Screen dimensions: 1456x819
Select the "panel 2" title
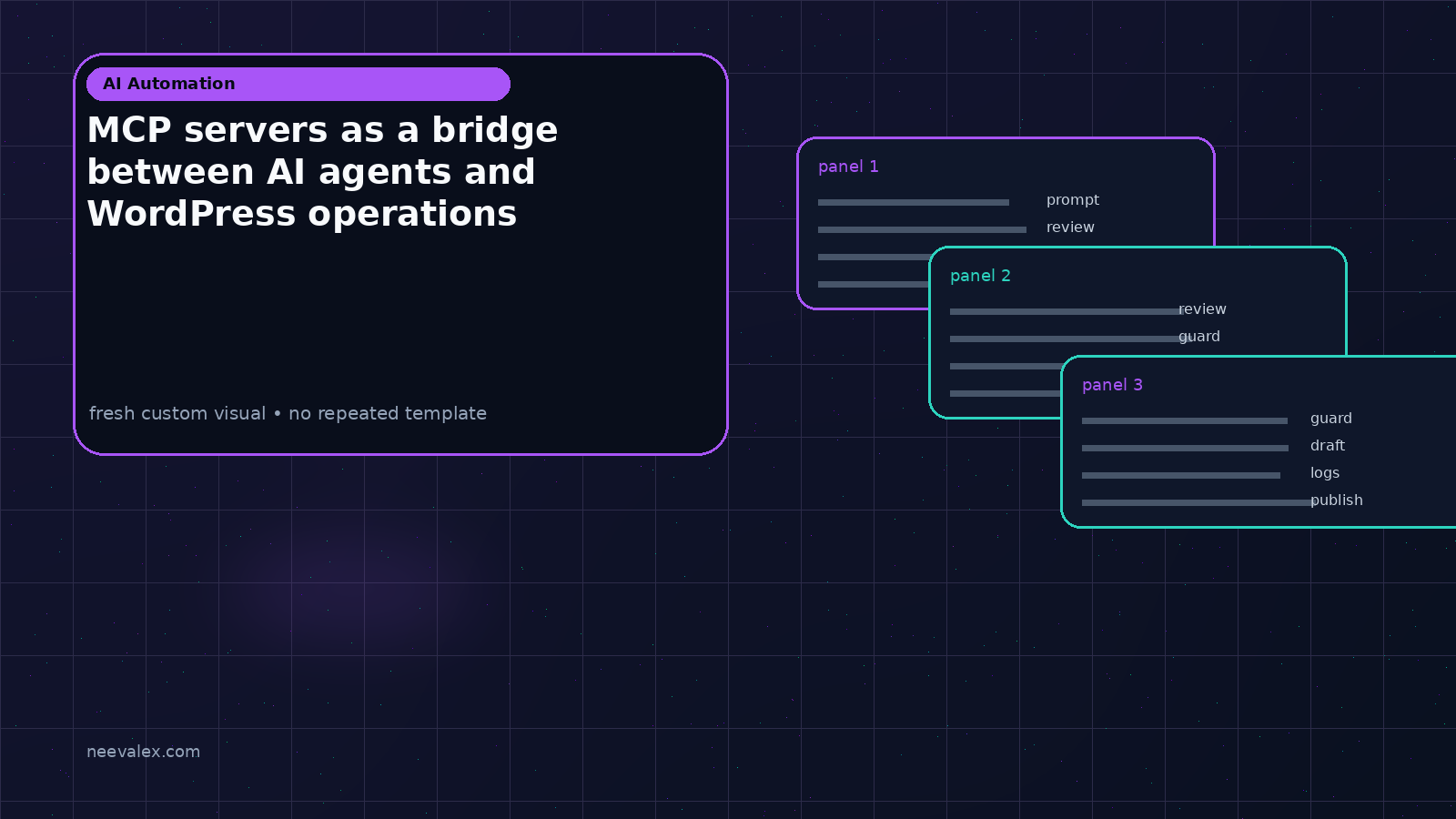[980, 276]
